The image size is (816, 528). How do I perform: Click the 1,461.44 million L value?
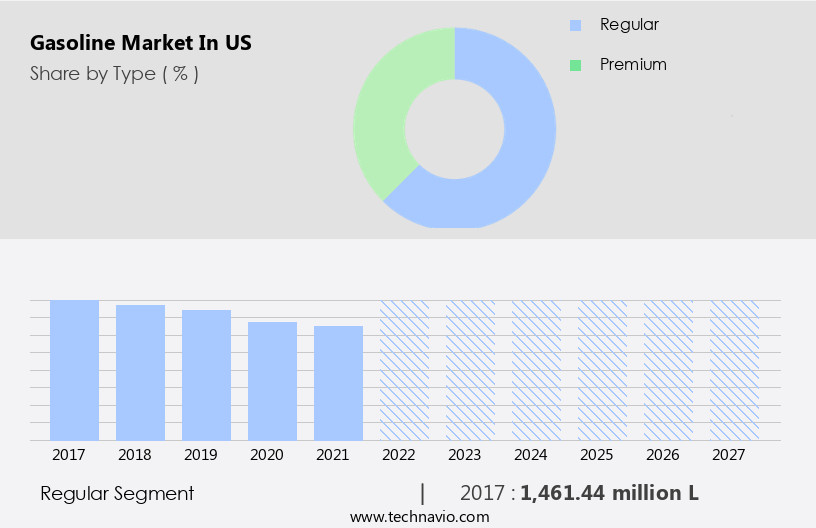(609, 493)
